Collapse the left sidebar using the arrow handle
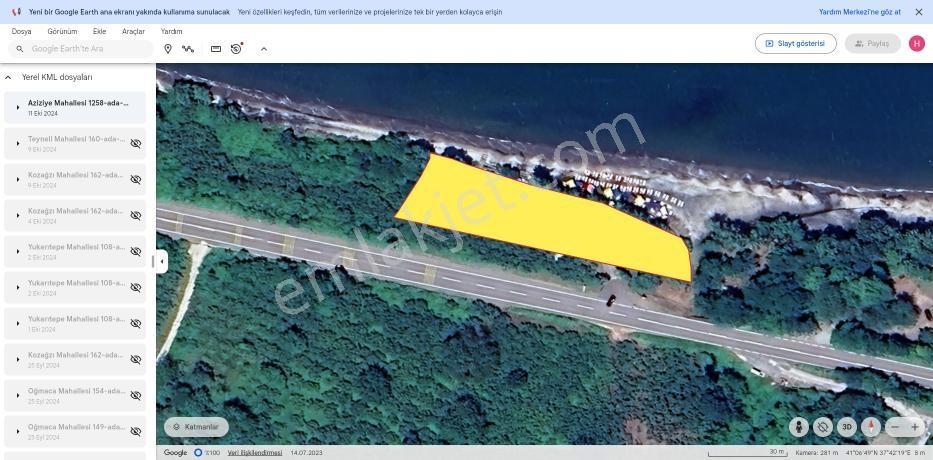This screenshot has width=933, height=460. coord(162,261)
